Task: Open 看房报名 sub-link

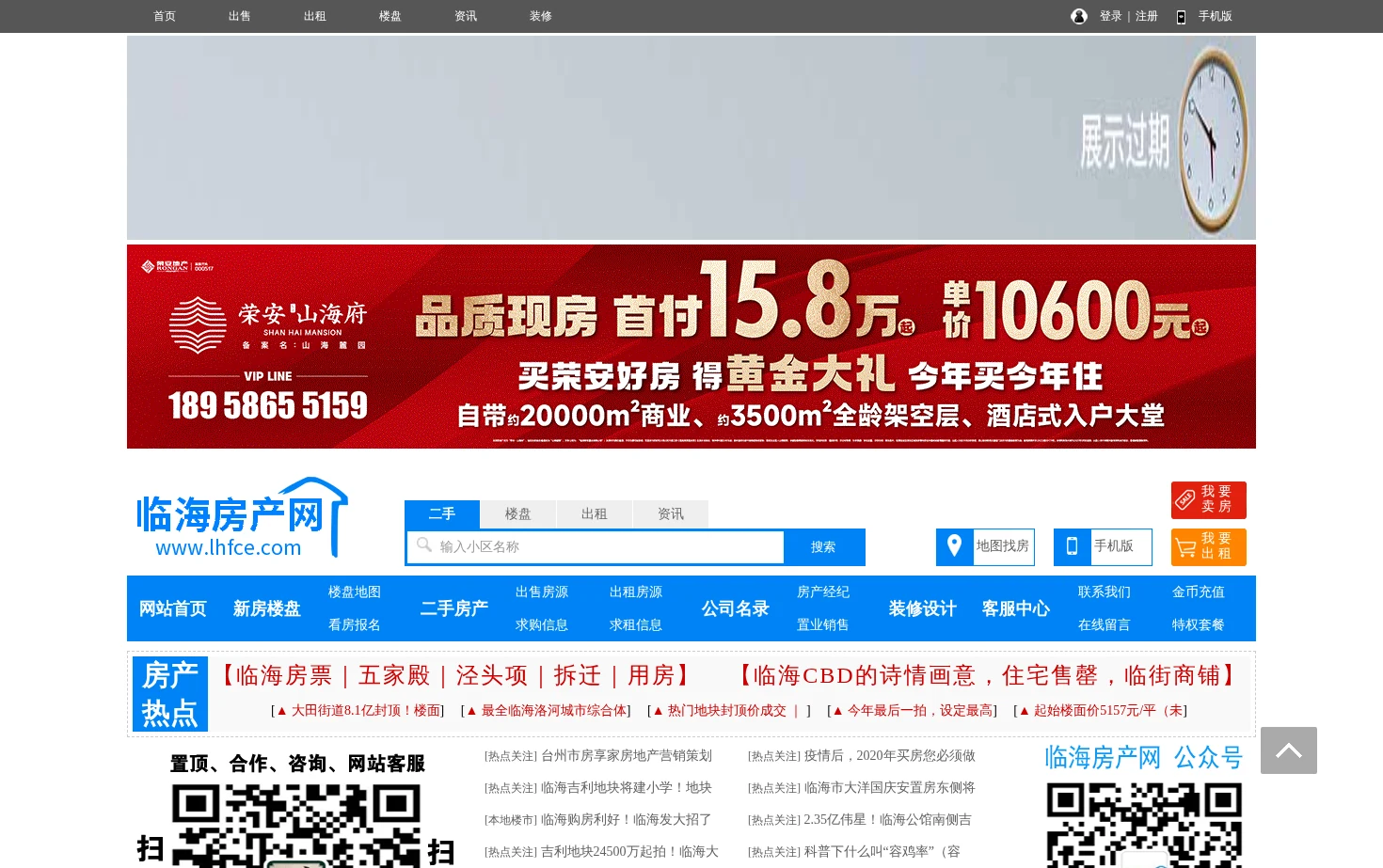Action: point(355,624)
